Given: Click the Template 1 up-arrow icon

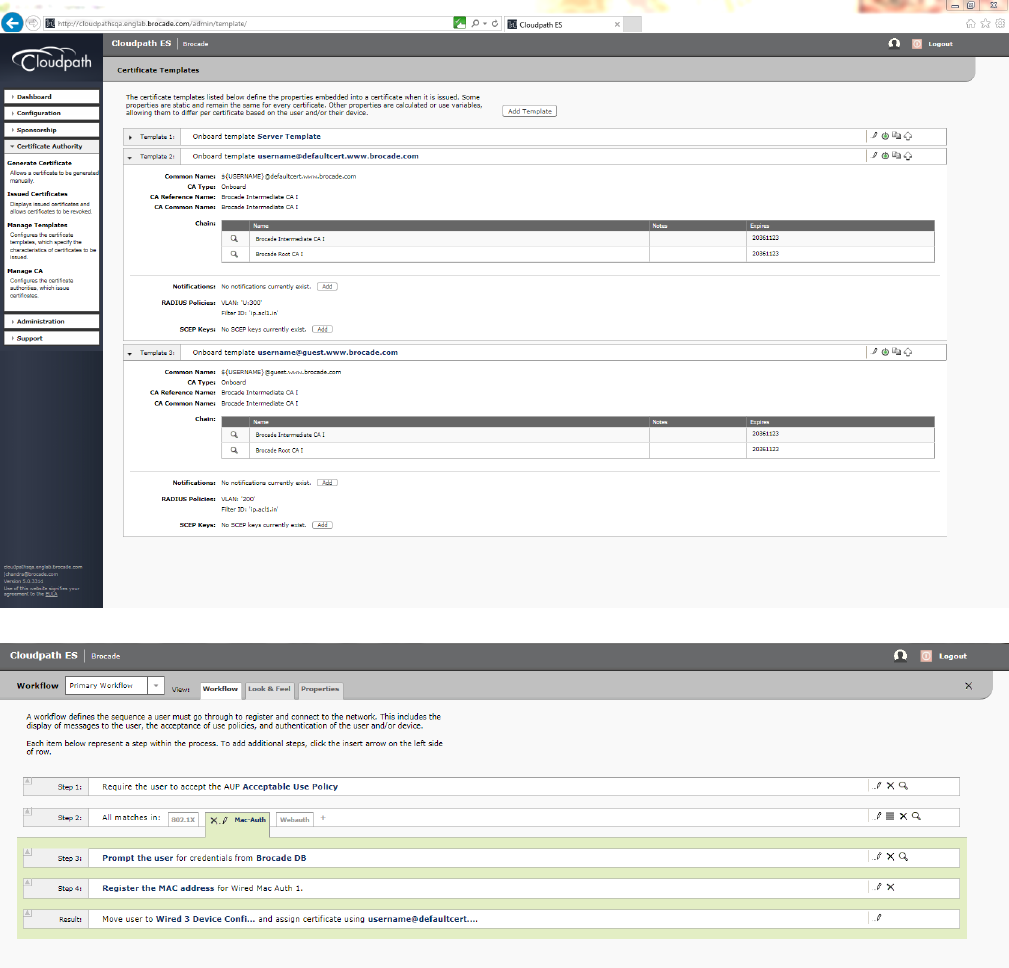Looking at the screenshot, I should tap(908, 136).
